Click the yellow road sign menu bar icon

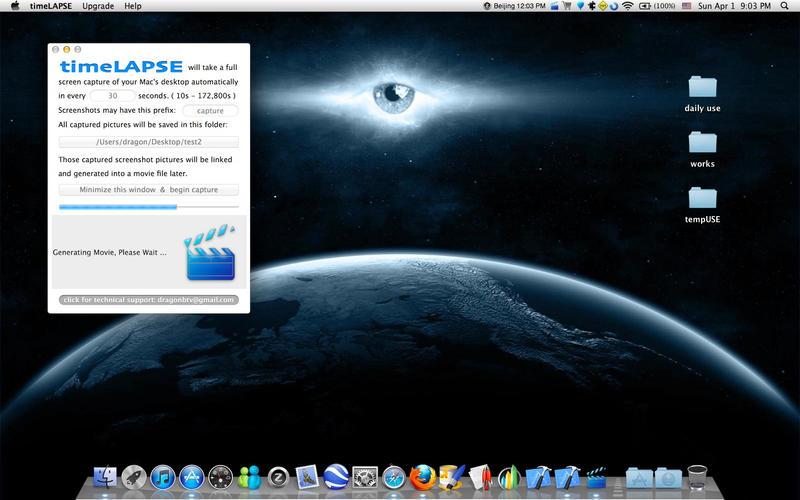pos(603,6)
